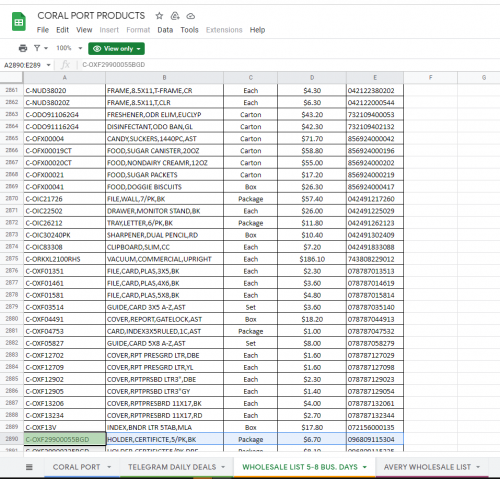Print the spreadsheet with printer icon
The height and width of the screenshot is (479, 500).
click(23, 48)
